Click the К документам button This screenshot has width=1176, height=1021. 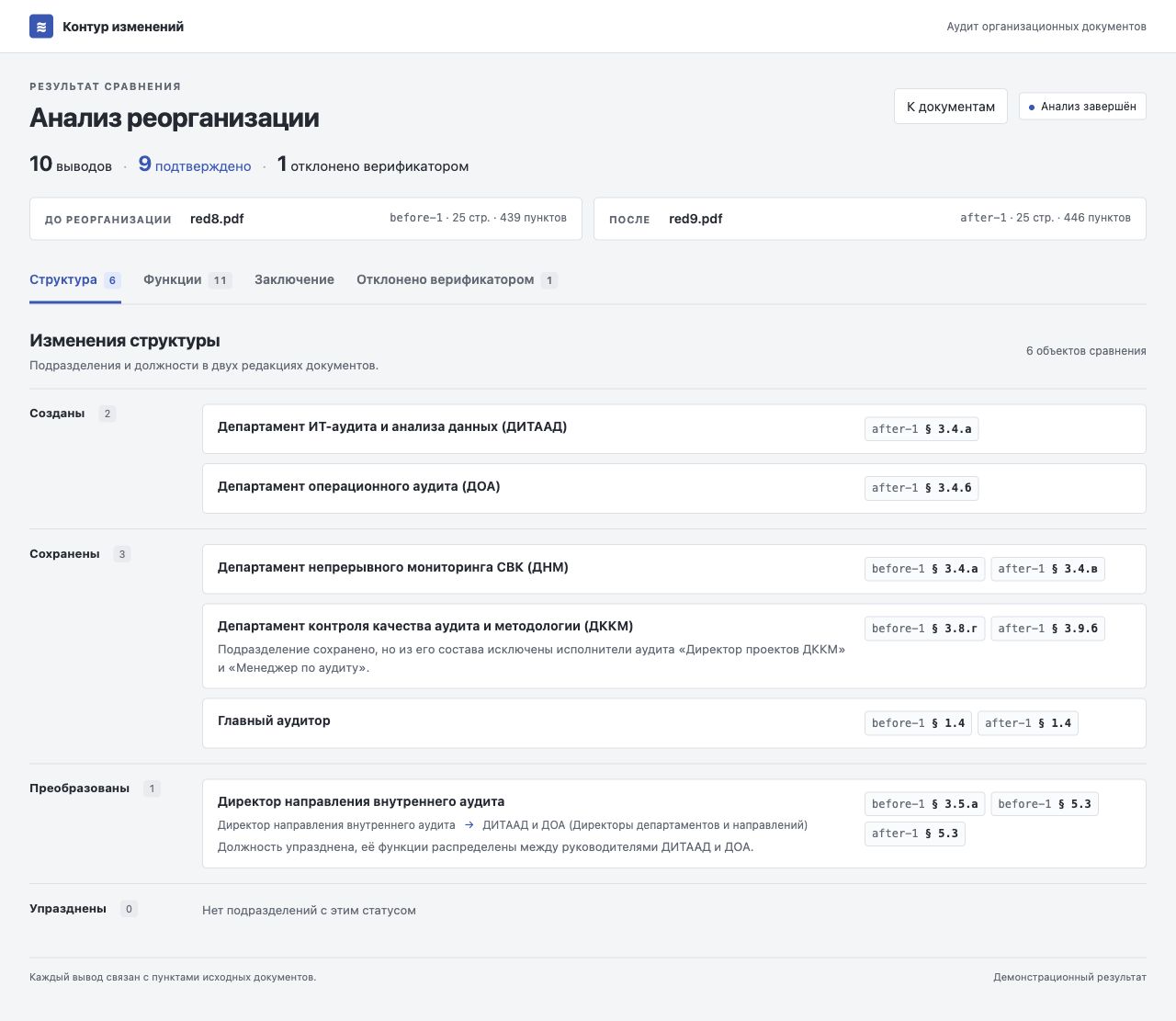pos(951,107)
